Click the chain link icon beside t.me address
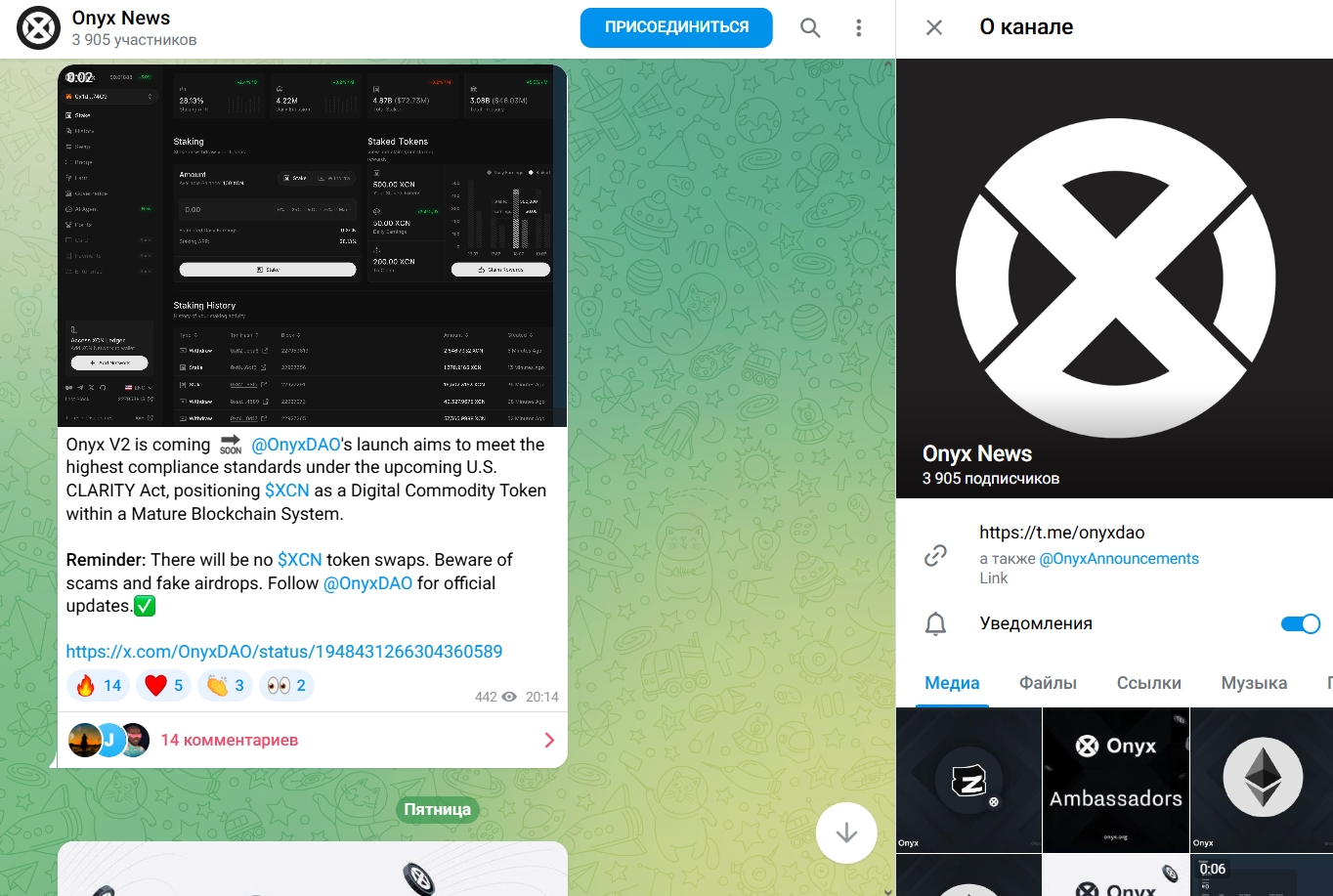Screen dimensions: 1333x896 point(935,555)
